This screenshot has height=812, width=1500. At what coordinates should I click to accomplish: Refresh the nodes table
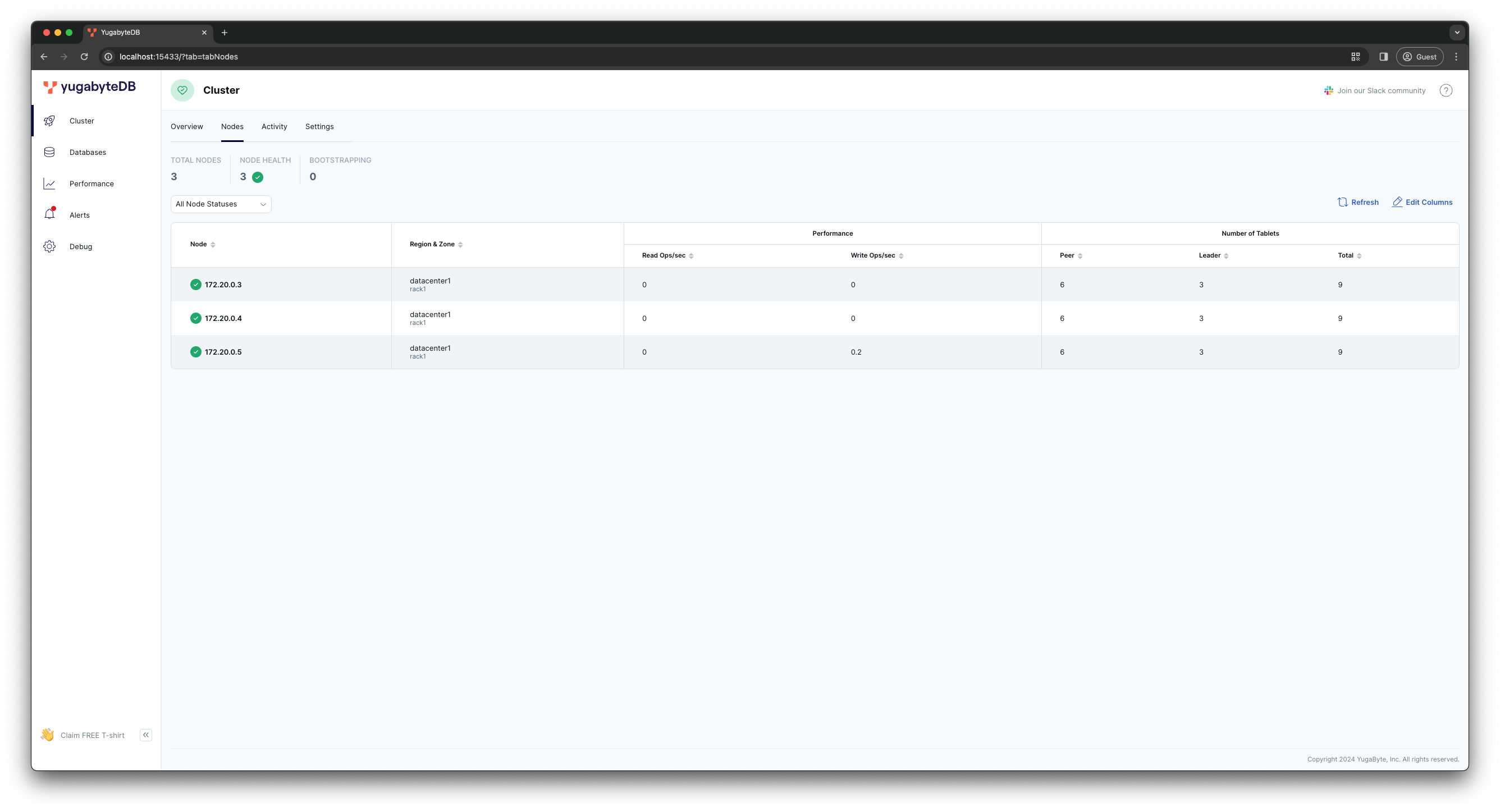pos(1357,202)
